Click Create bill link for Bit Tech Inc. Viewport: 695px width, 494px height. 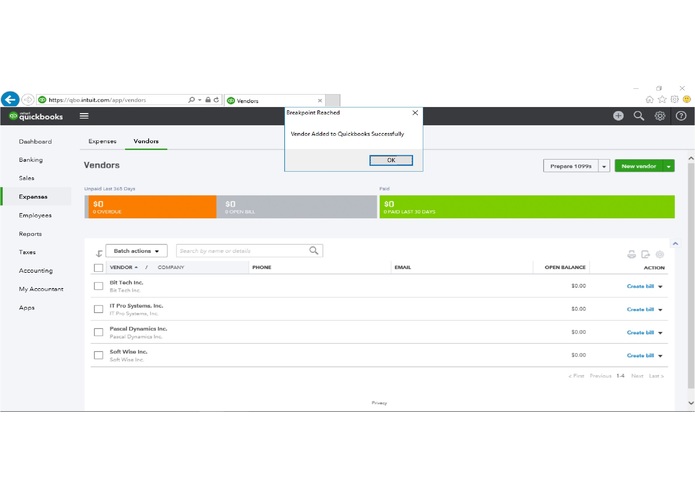pyautogui.click(x=640, y=286)
